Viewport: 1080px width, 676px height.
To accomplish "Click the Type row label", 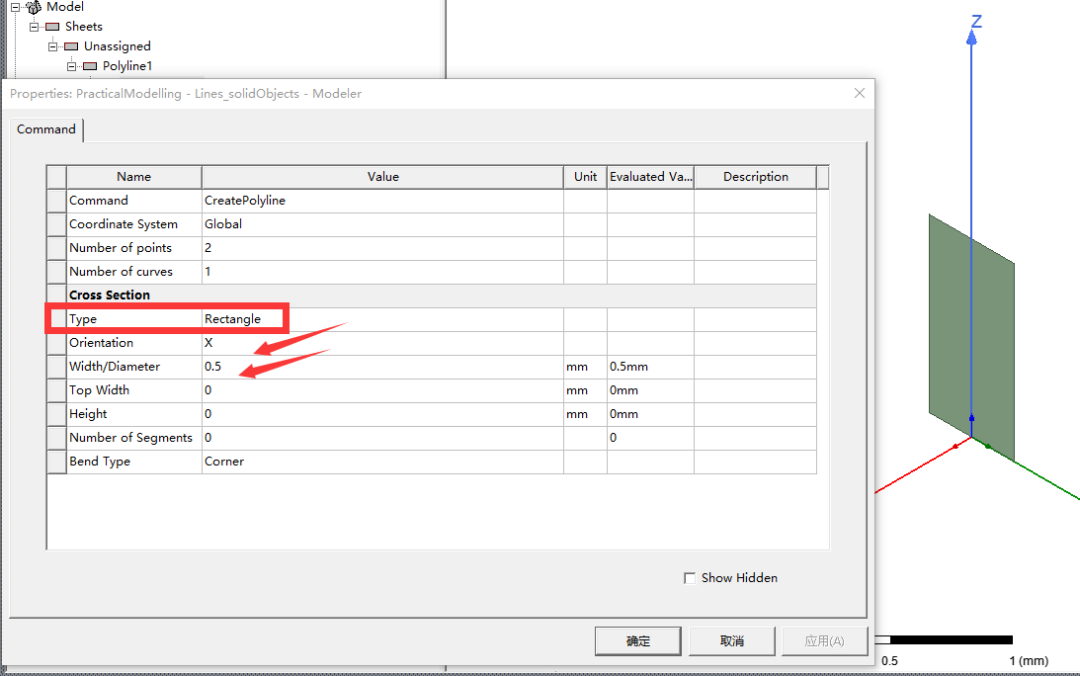I will (134, 319).
